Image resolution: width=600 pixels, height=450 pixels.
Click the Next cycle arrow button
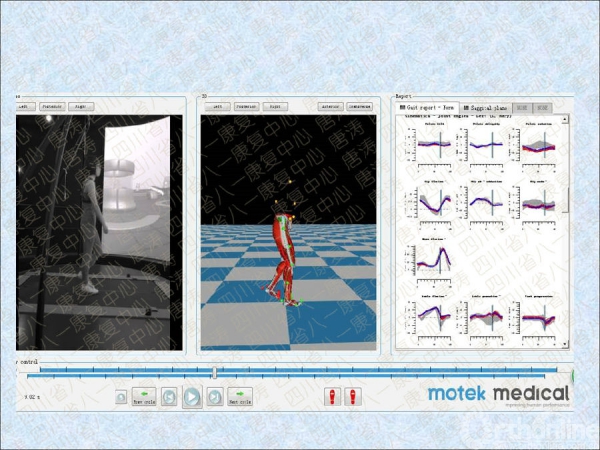239,397
